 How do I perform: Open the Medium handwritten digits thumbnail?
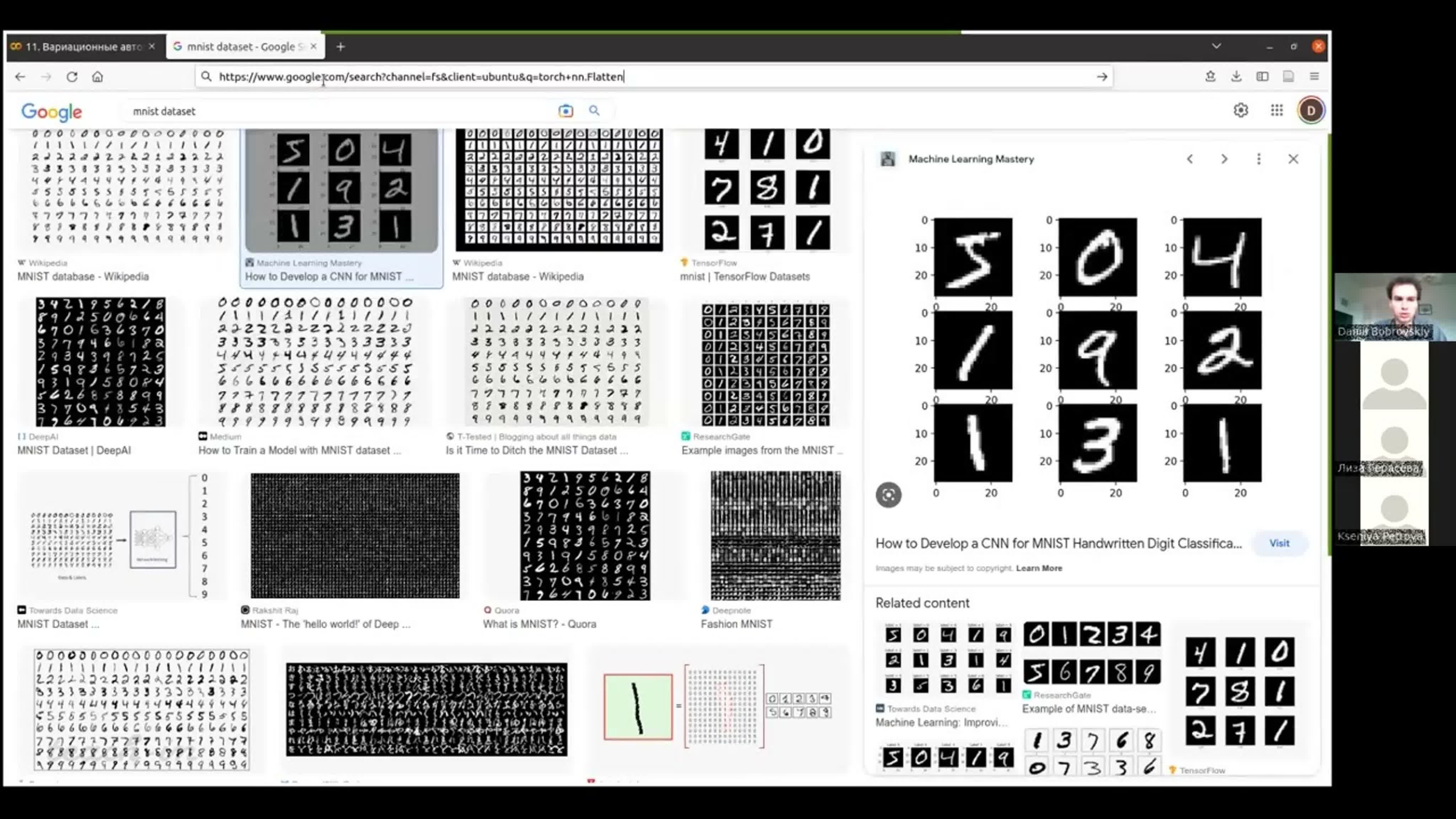coord(315,362)
